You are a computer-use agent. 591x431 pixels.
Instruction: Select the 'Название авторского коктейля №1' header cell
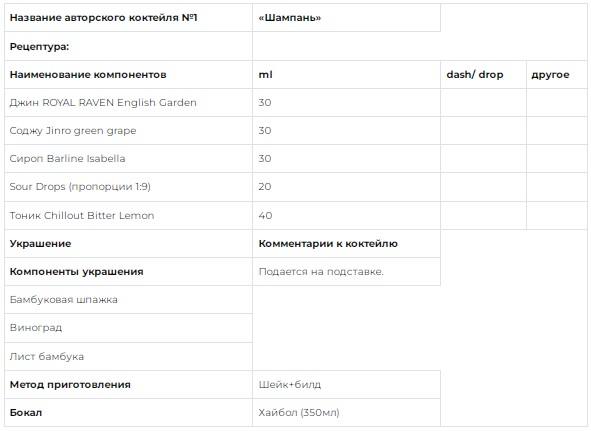129,18
